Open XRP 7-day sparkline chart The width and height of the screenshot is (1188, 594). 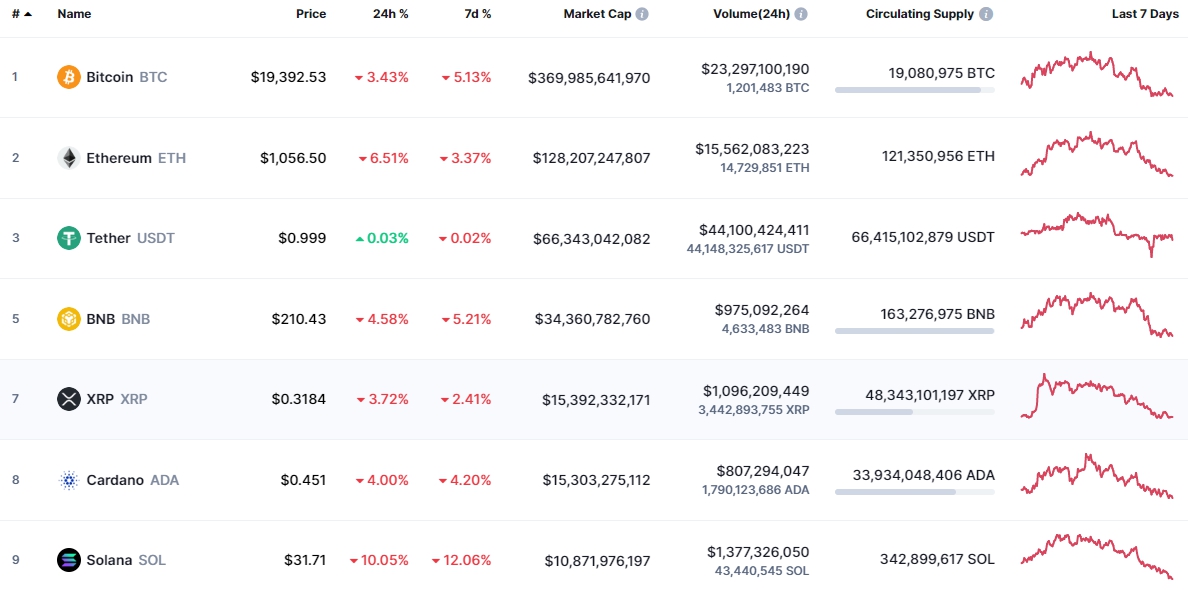point(1096,396)
